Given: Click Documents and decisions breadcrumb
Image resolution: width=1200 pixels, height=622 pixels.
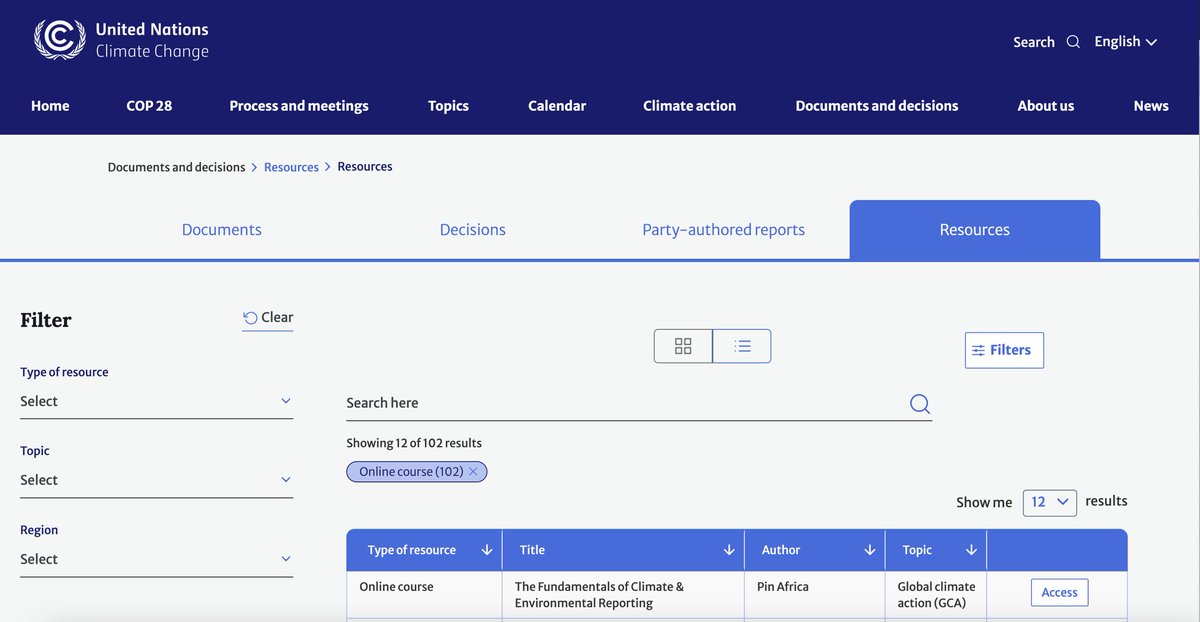Looking at the screenshot, I should tap(176, 167).
